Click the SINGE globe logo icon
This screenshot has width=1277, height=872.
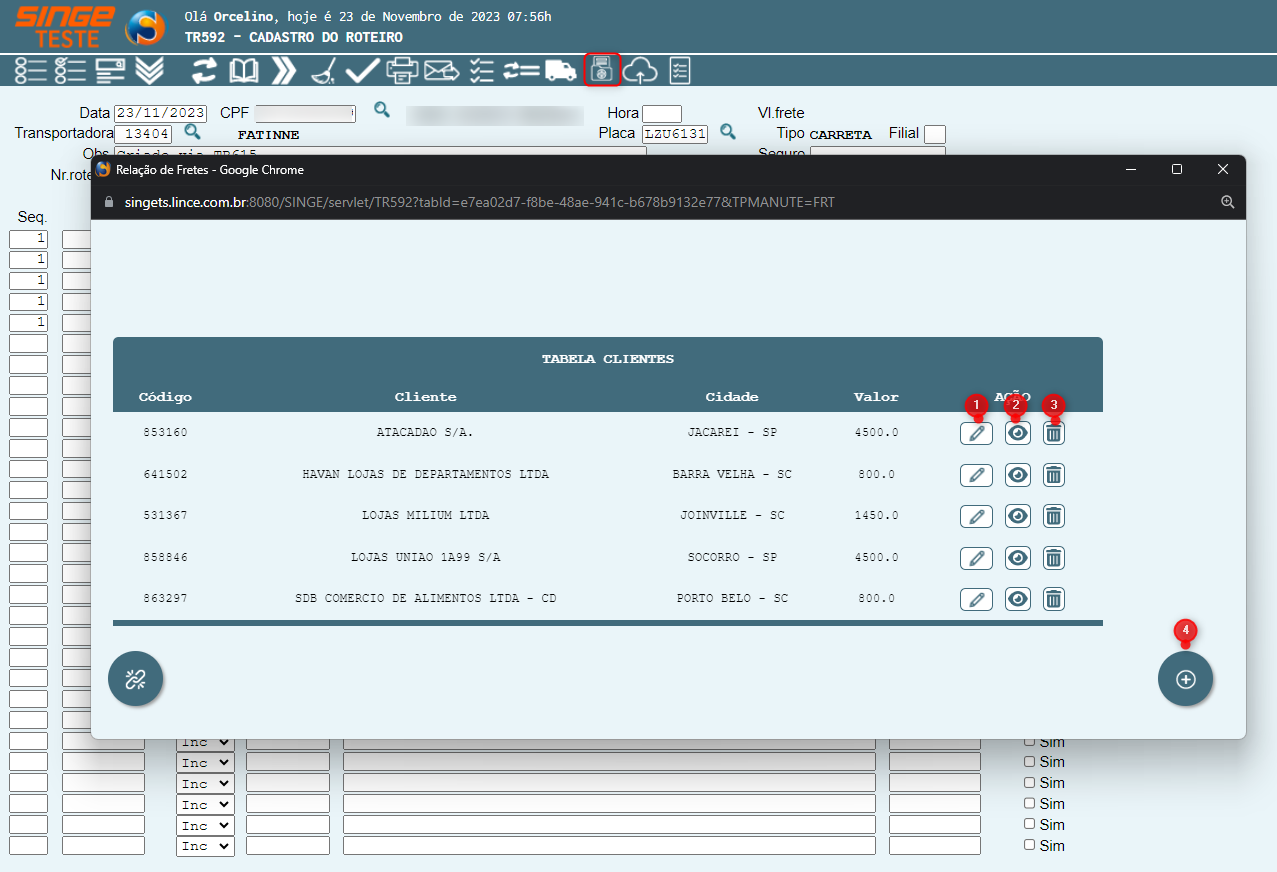click(145, 27)
